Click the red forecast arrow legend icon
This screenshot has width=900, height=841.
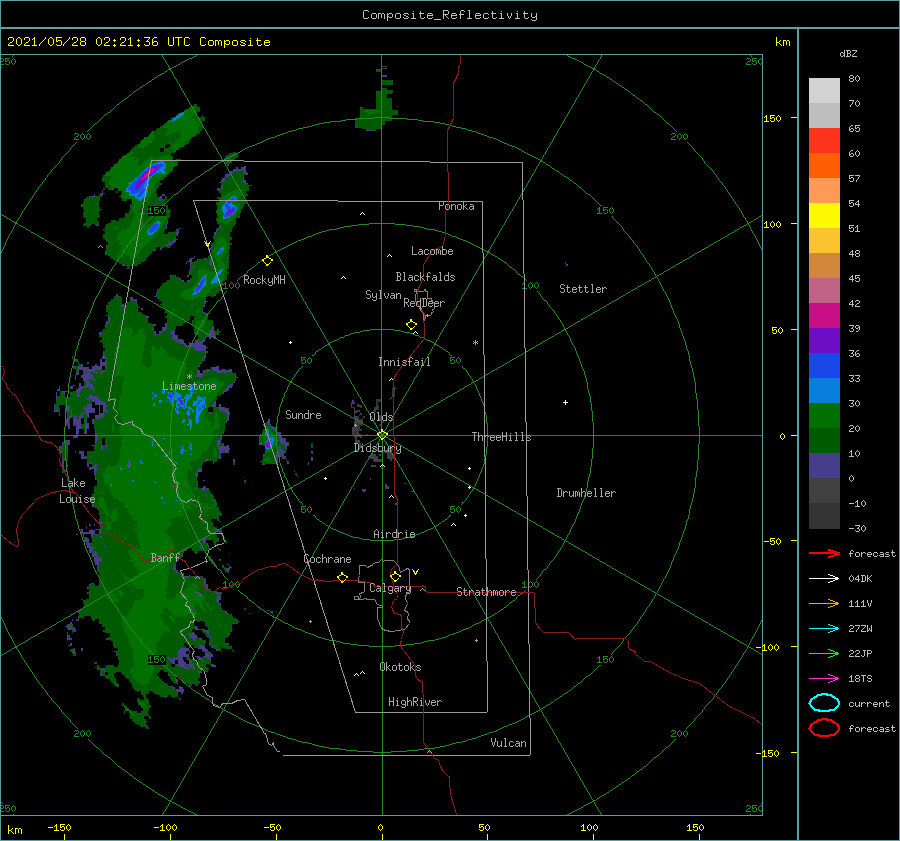(824, 553)
